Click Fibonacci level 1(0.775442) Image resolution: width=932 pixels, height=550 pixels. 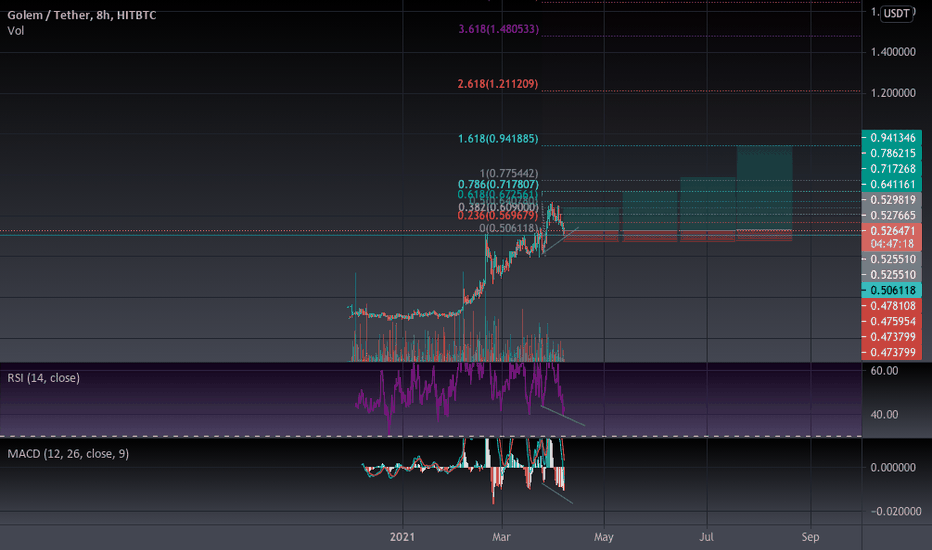pyautogui.click(x=509, y=173)
